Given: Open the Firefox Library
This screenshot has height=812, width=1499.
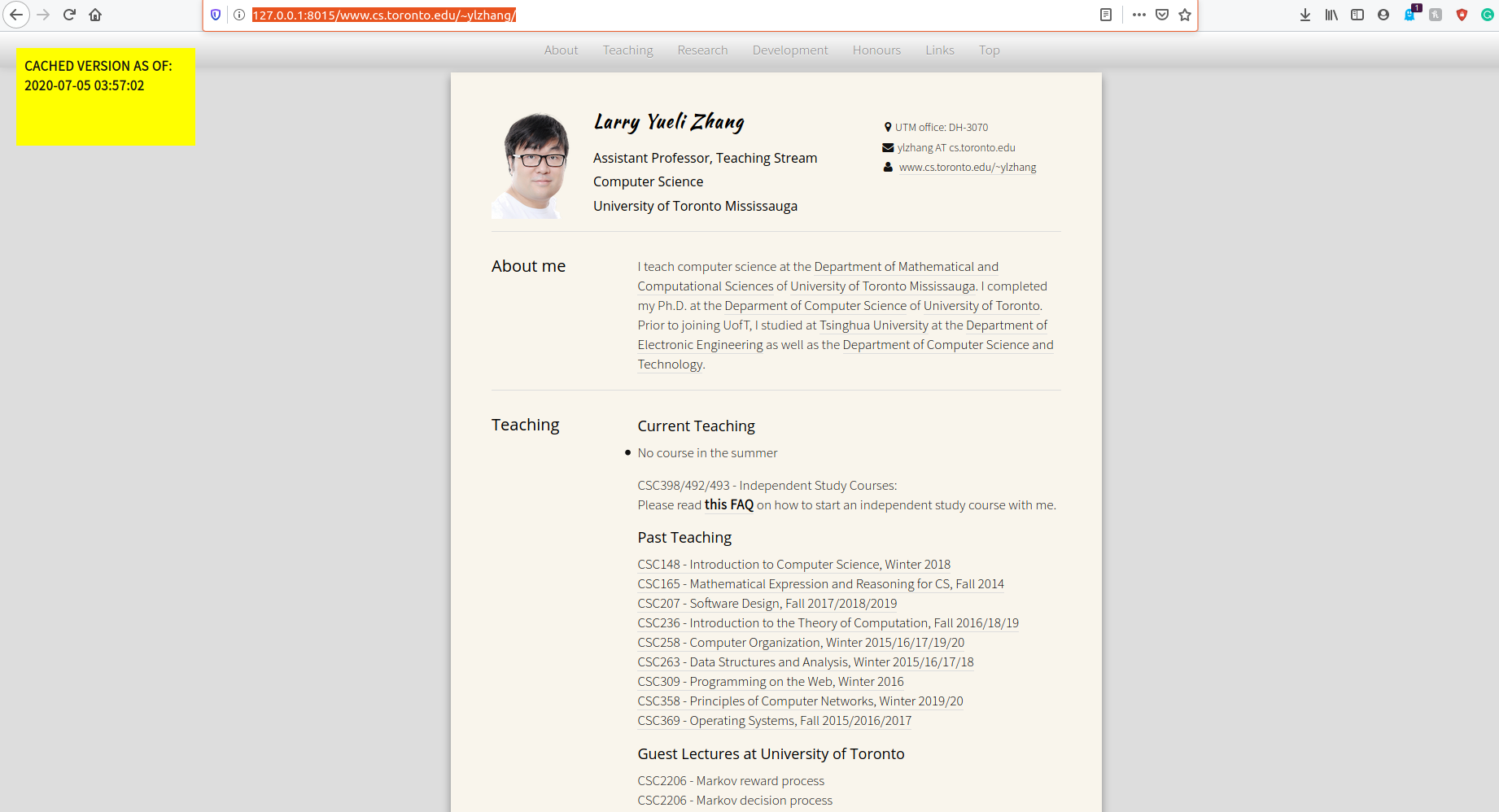Looking at the screenshot, I should [1331, 15].
